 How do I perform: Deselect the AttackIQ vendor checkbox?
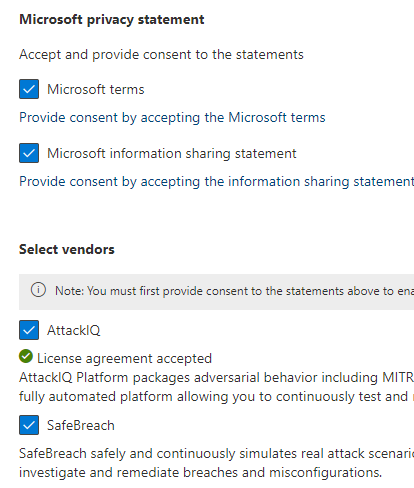pos(29,330)
